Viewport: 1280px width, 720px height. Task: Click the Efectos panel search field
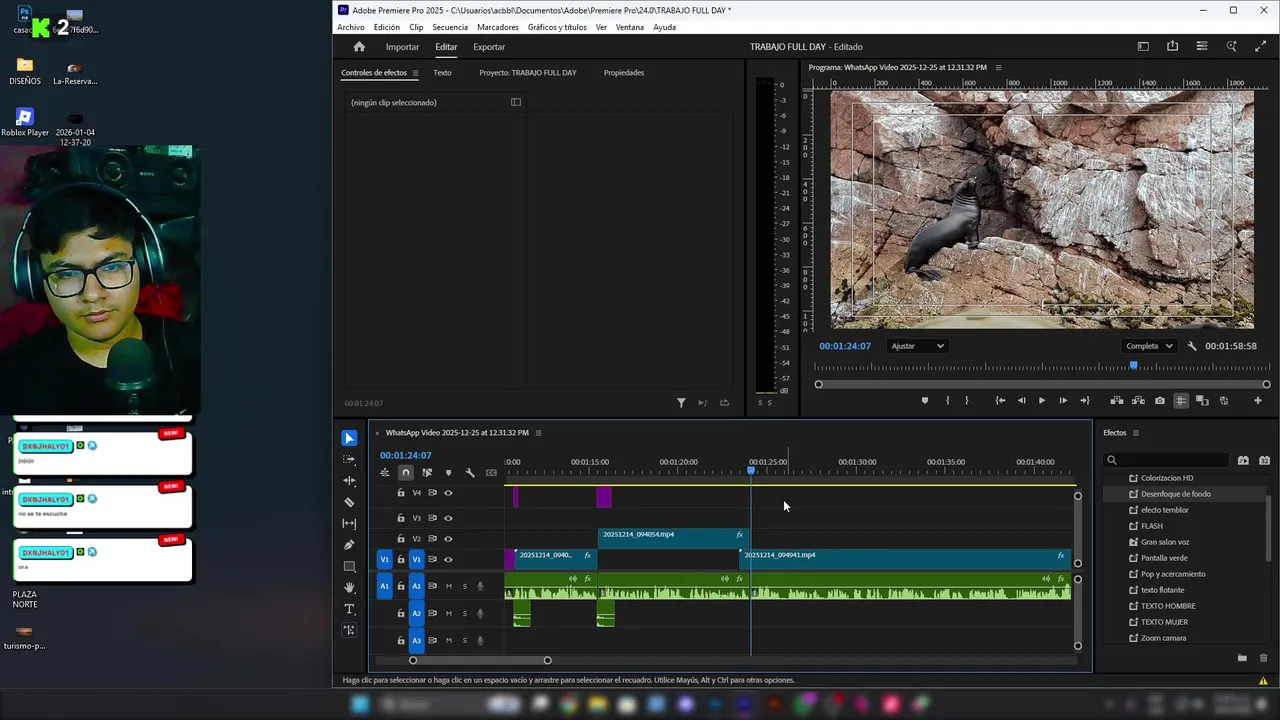click(x=1170, y=460)
